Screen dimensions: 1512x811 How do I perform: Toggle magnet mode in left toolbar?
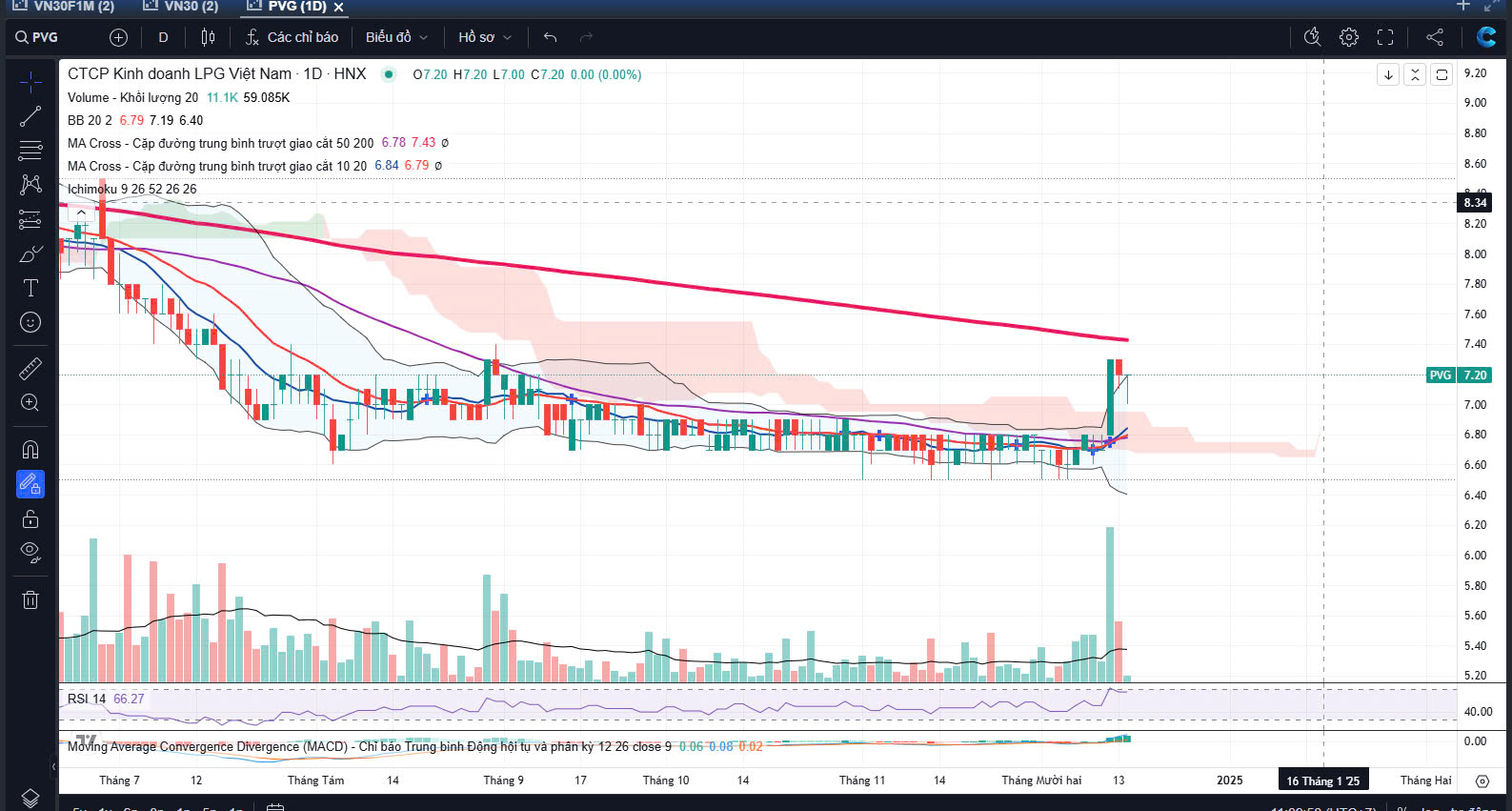(30, 449)
